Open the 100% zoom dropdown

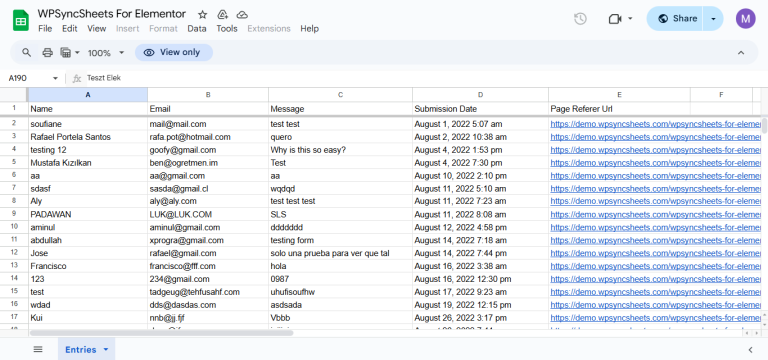click(106, 53)
